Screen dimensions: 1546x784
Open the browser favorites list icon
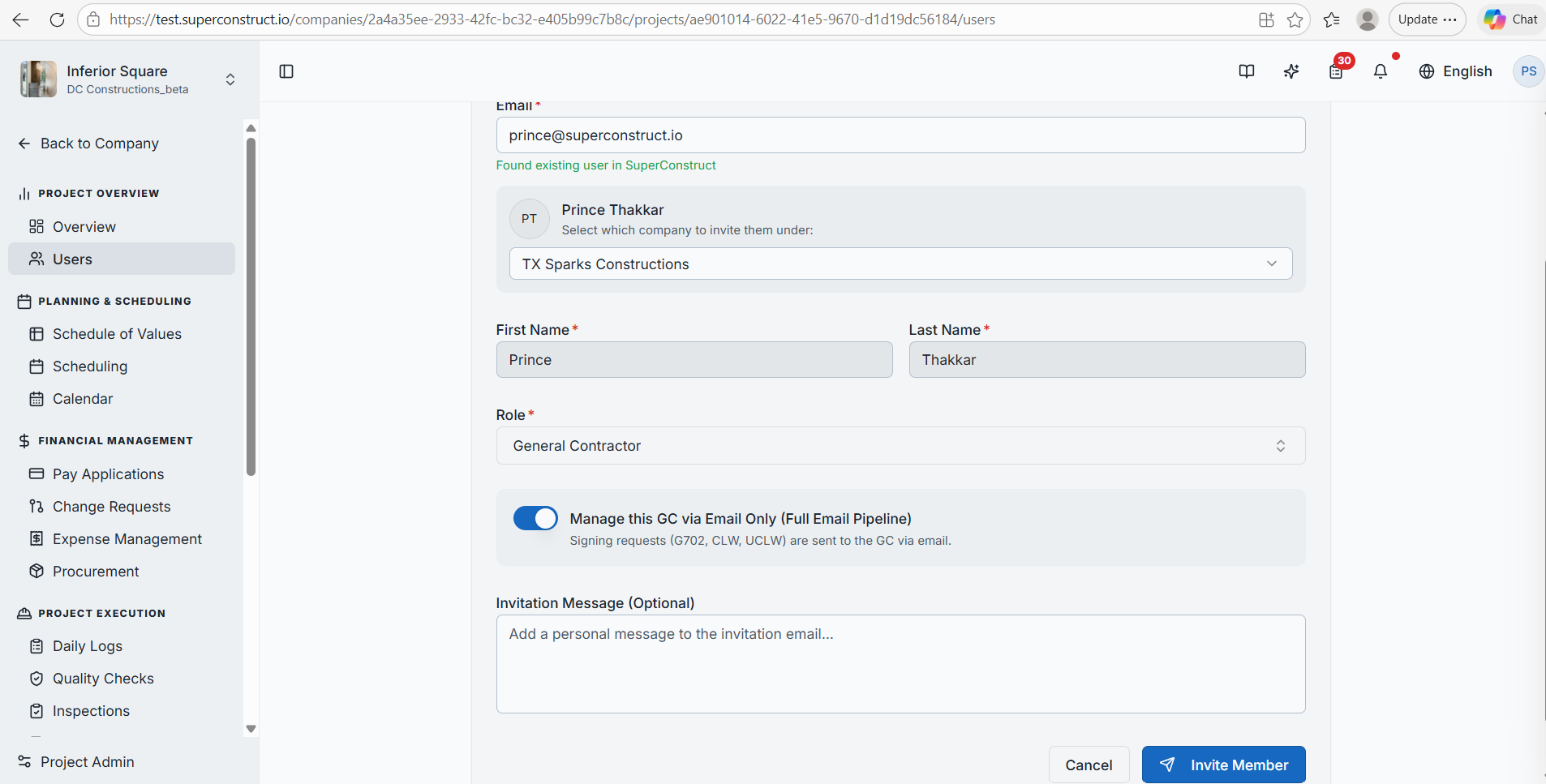pos(1332,19)
